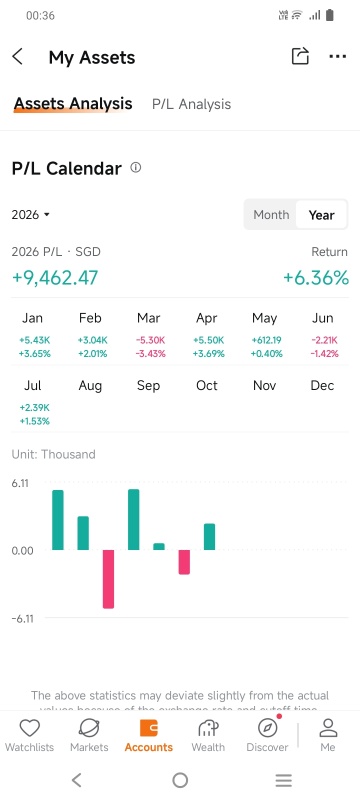Tap the Jul month cell +2.39K
Viewport: 360px width, 800px height.
(33, 403)
